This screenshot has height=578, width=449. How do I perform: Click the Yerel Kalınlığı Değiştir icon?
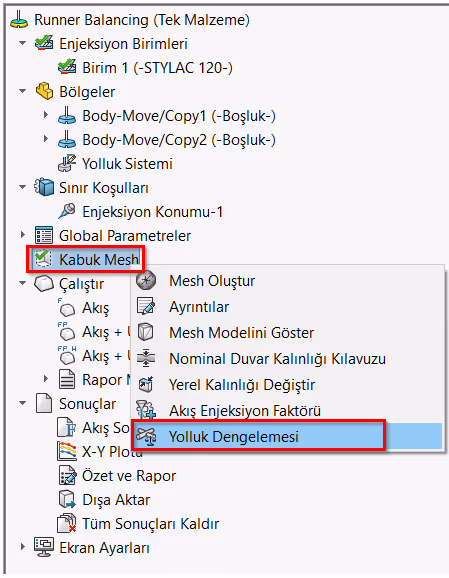146,384
